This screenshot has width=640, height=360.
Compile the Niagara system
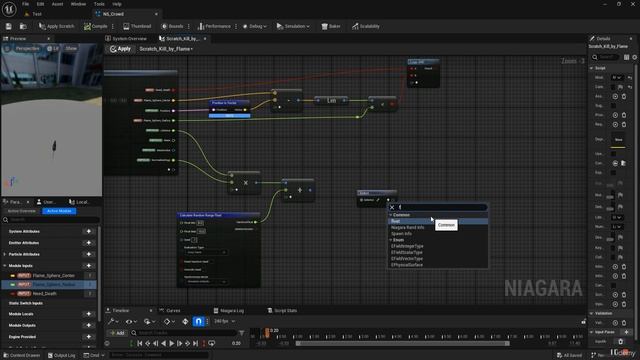[96, 26]
